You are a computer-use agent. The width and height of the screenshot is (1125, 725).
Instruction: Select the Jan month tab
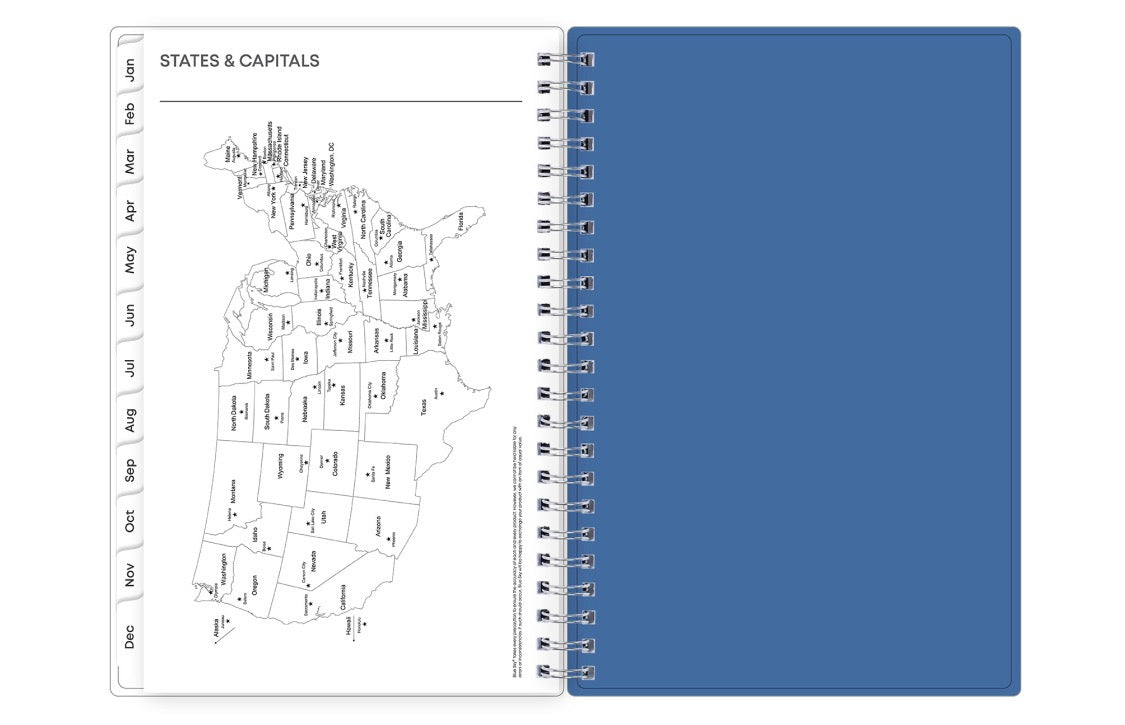coord(130,69)
